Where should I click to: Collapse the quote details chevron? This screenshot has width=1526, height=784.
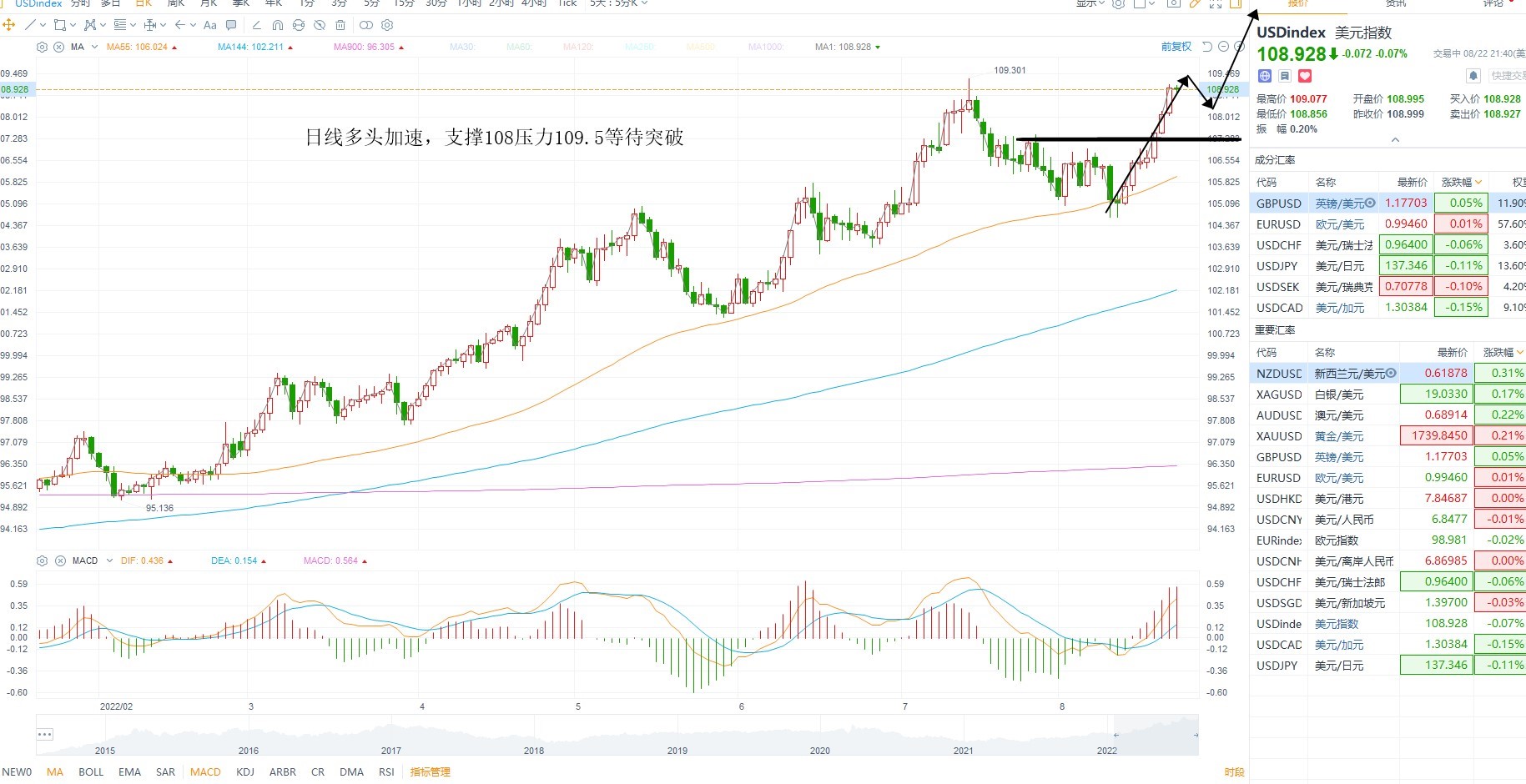point(1395,140)
